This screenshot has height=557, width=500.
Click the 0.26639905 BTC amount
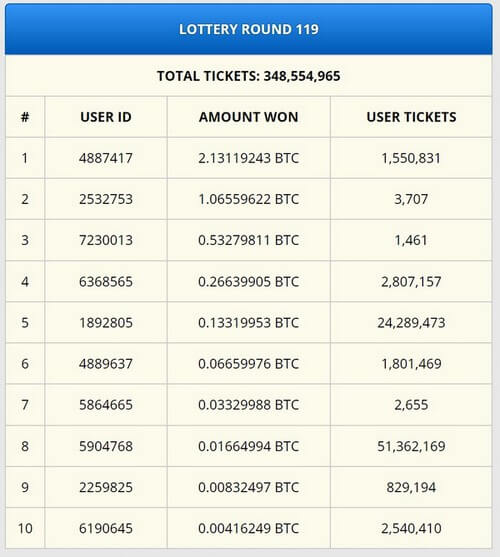click(x=249, y=282)
